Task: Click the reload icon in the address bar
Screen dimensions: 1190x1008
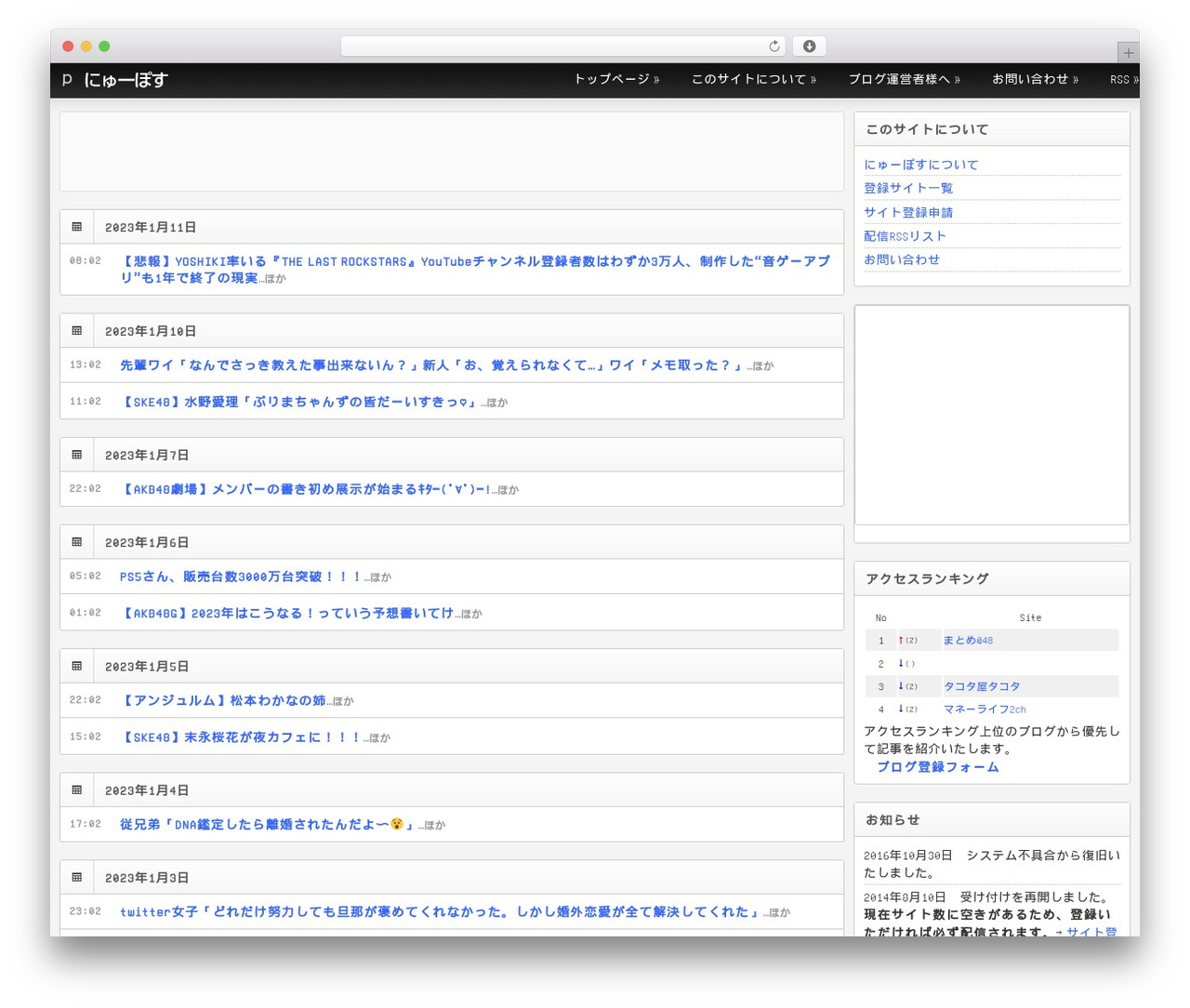Action: click(774, 46)
